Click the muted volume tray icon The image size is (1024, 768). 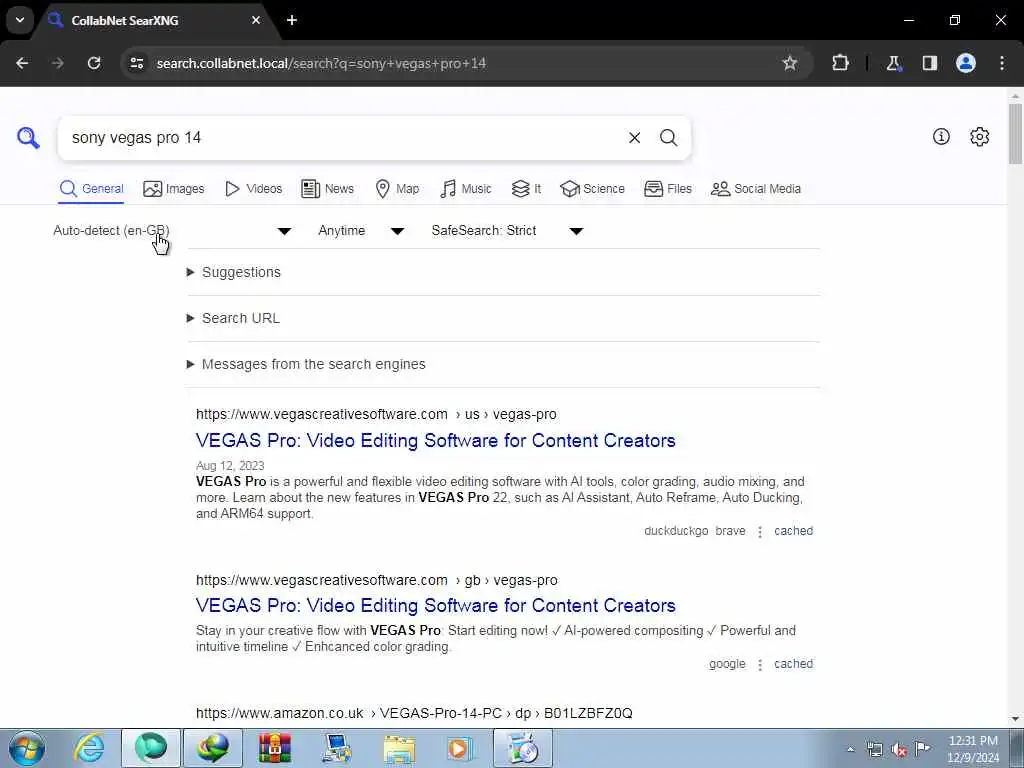pos(899,749)
